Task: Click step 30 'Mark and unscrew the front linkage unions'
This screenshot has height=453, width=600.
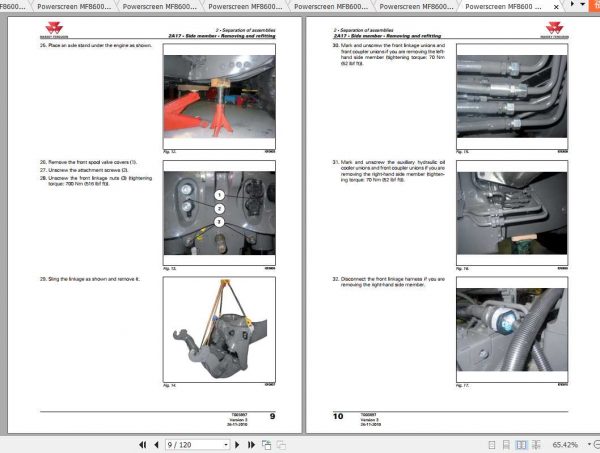Action: [389, 54]
